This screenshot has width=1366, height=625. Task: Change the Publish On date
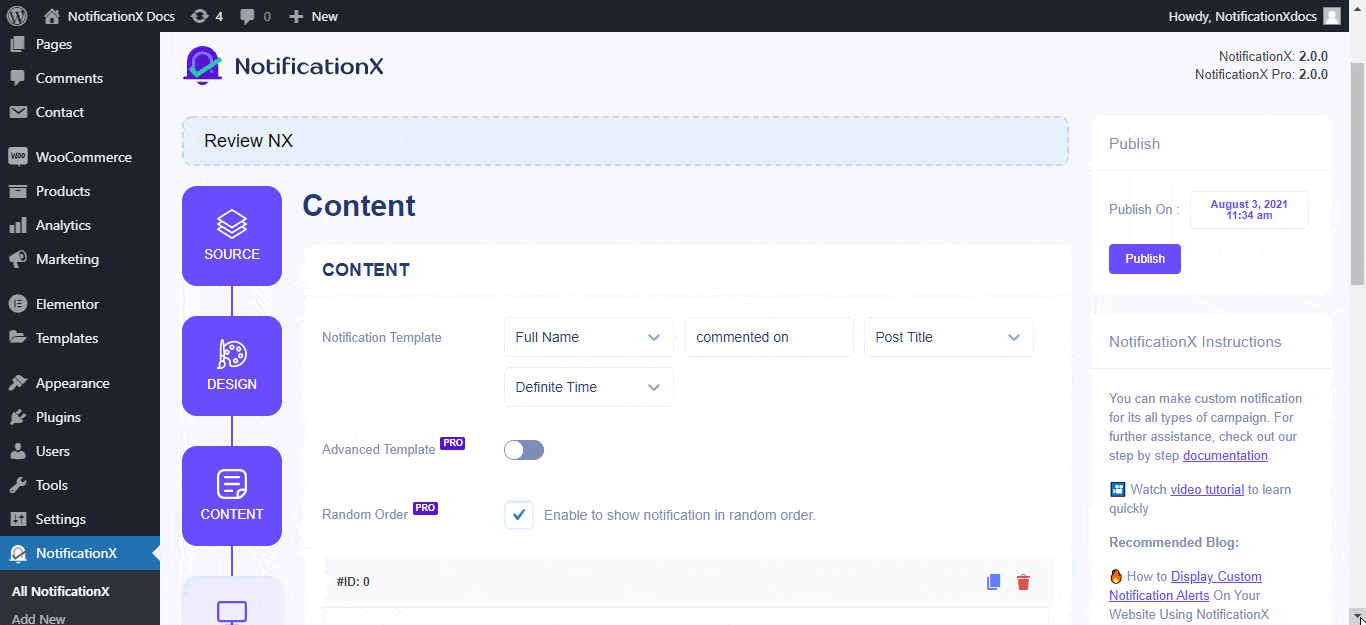click(x=1249, y=210)
